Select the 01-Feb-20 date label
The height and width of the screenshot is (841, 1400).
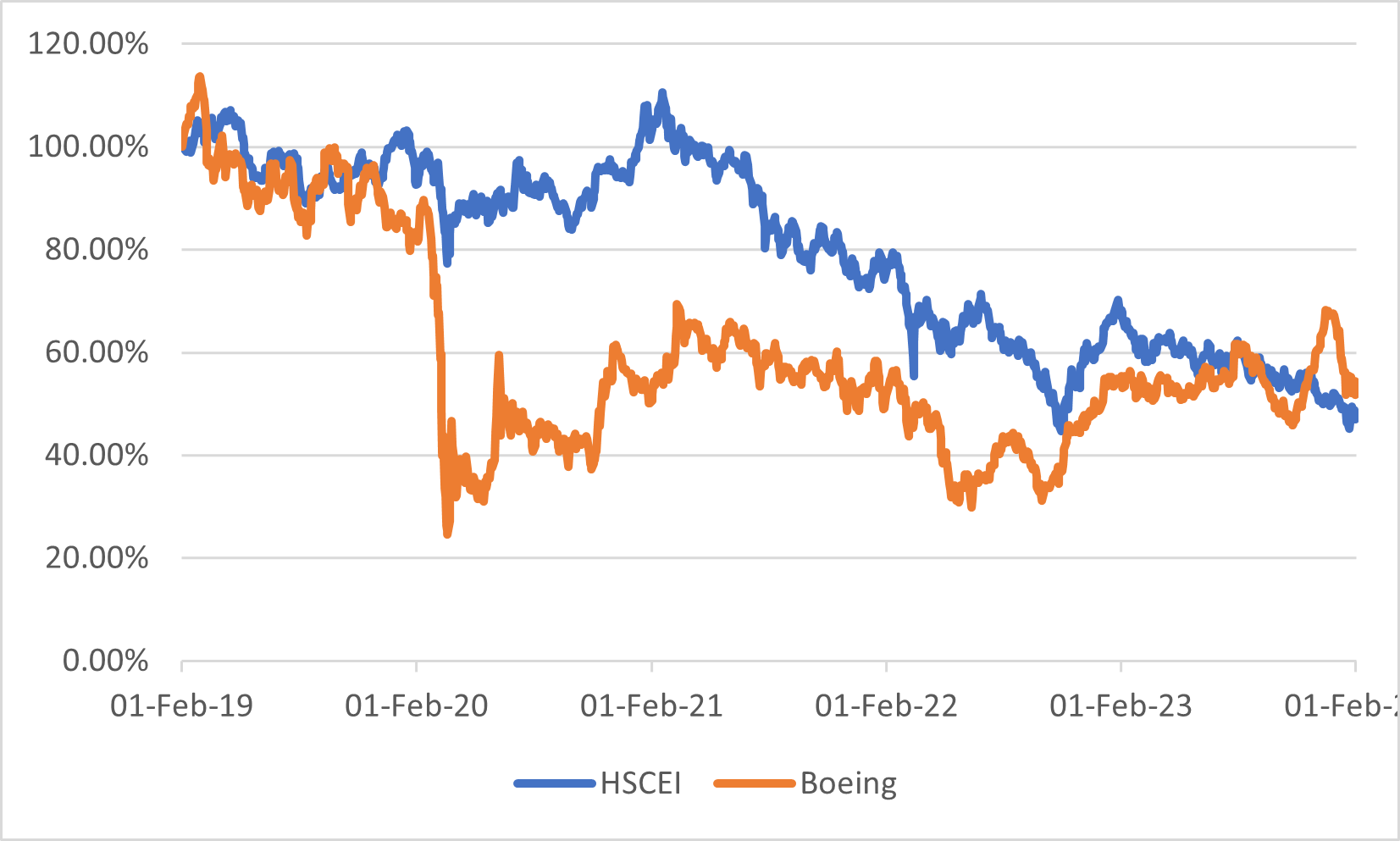[417, 705]
